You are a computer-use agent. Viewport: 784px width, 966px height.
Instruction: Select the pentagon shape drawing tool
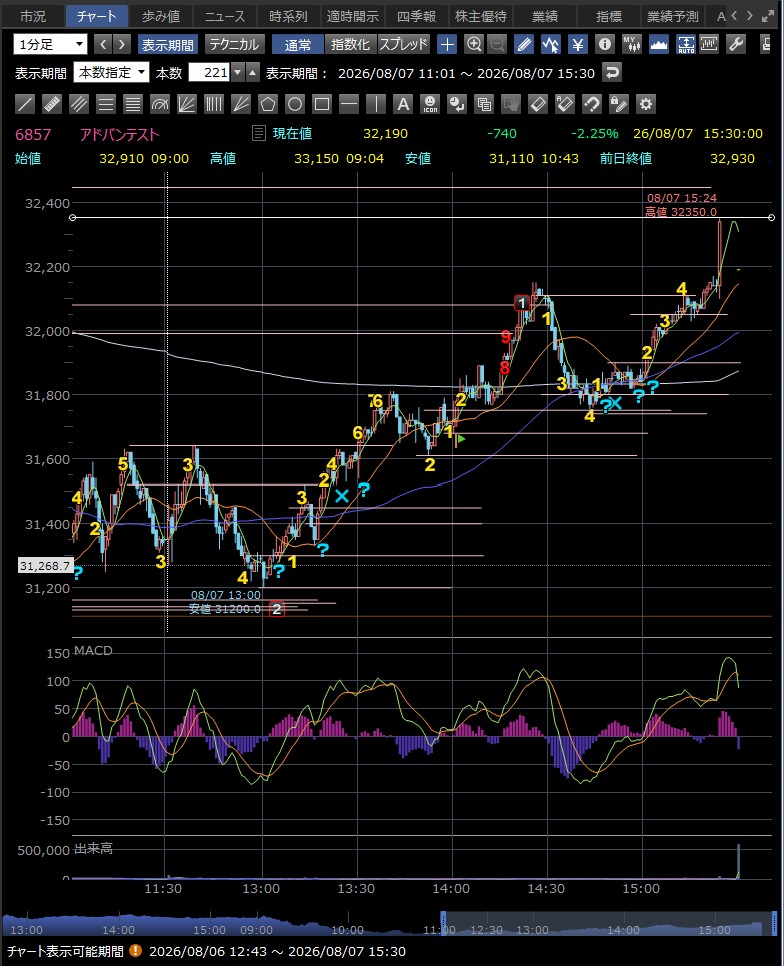point(267,104)
